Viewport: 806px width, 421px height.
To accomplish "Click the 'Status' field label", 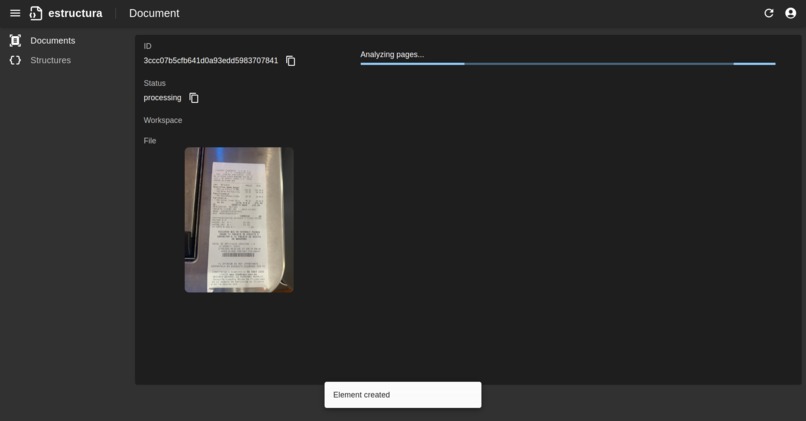I will coord(155,83).
